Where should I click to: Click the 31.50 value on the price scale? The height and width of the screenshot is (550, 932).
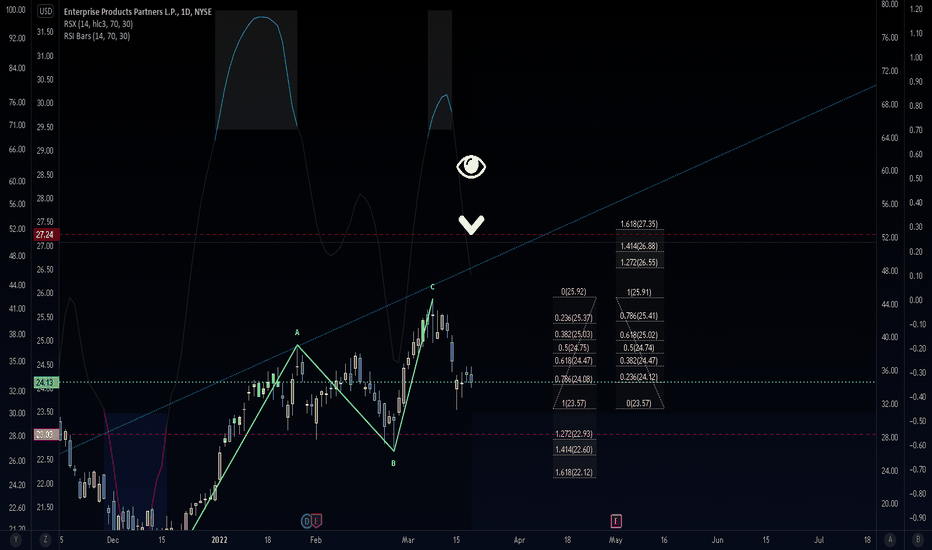point(45,32)
